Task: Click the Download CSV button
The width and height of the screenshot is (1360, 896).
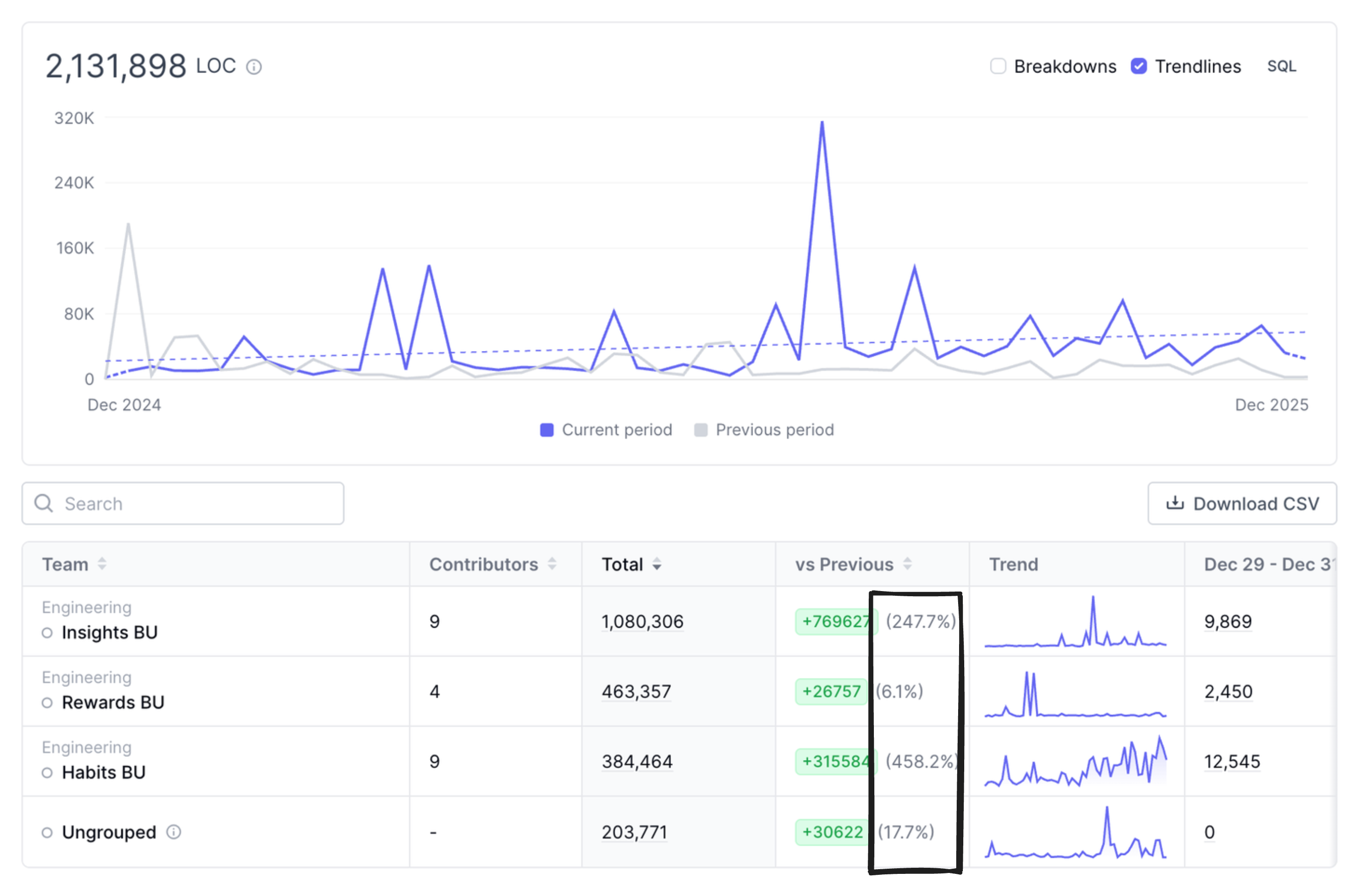Action: (1242, 504)
